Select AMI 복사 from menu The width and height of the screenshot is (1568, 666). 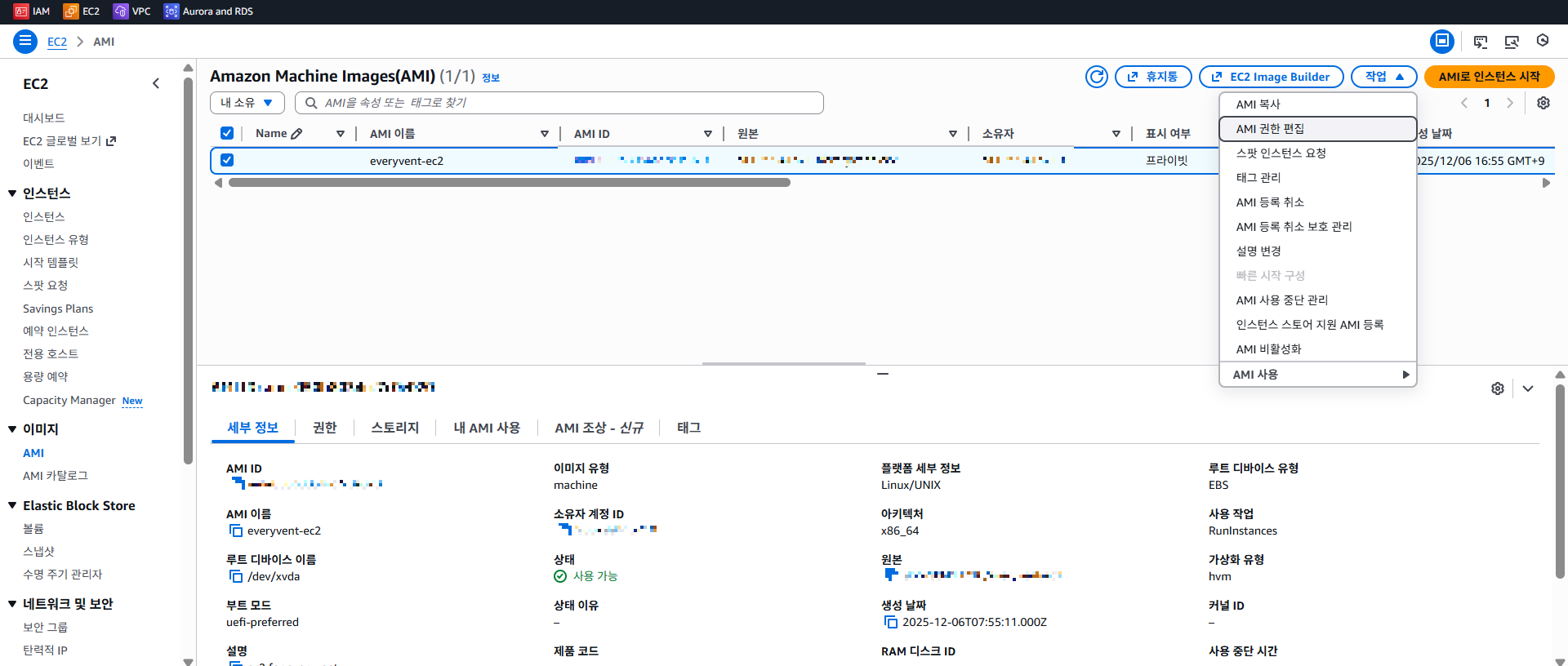tap(1317, 104)
